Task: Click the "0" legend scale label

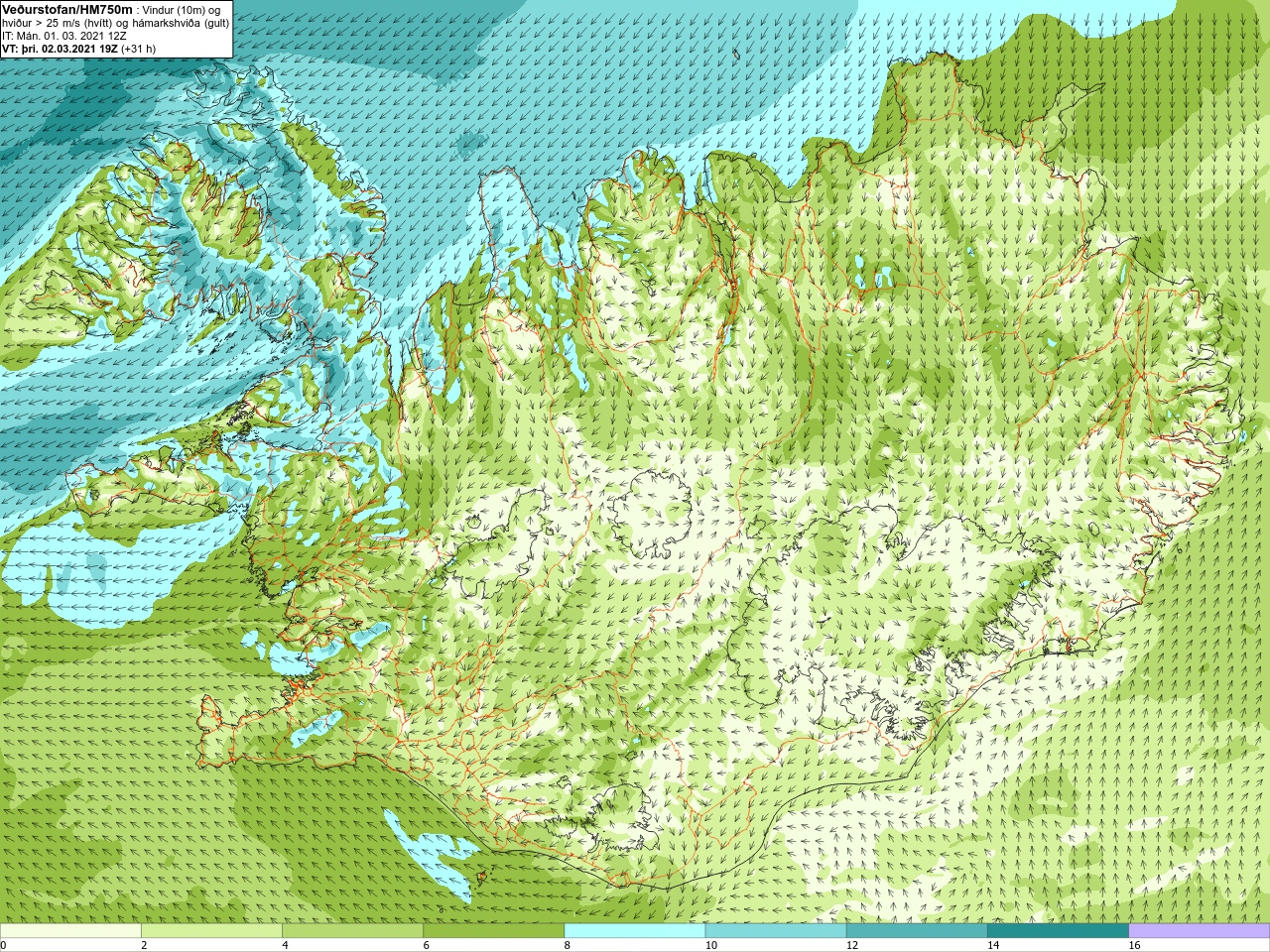Action: click(4, 945)
